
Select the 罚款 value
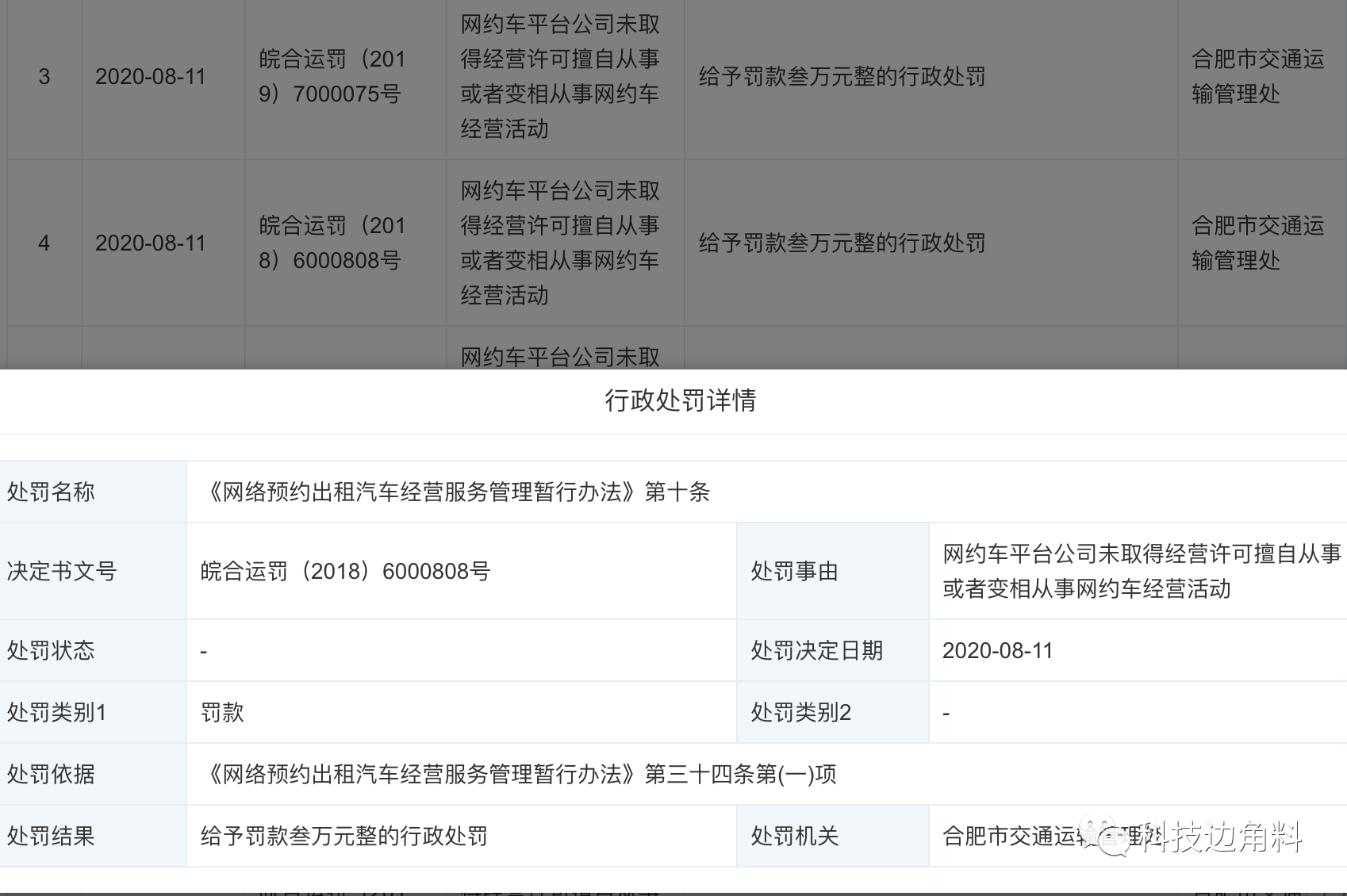coord(222,713)
